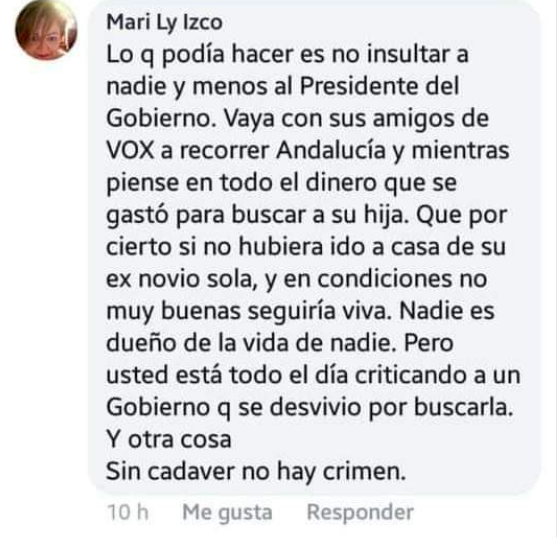Click the last line 'Sin cadaver no hay crimen.'
The image size is (559, 538).
click(256, 471)
